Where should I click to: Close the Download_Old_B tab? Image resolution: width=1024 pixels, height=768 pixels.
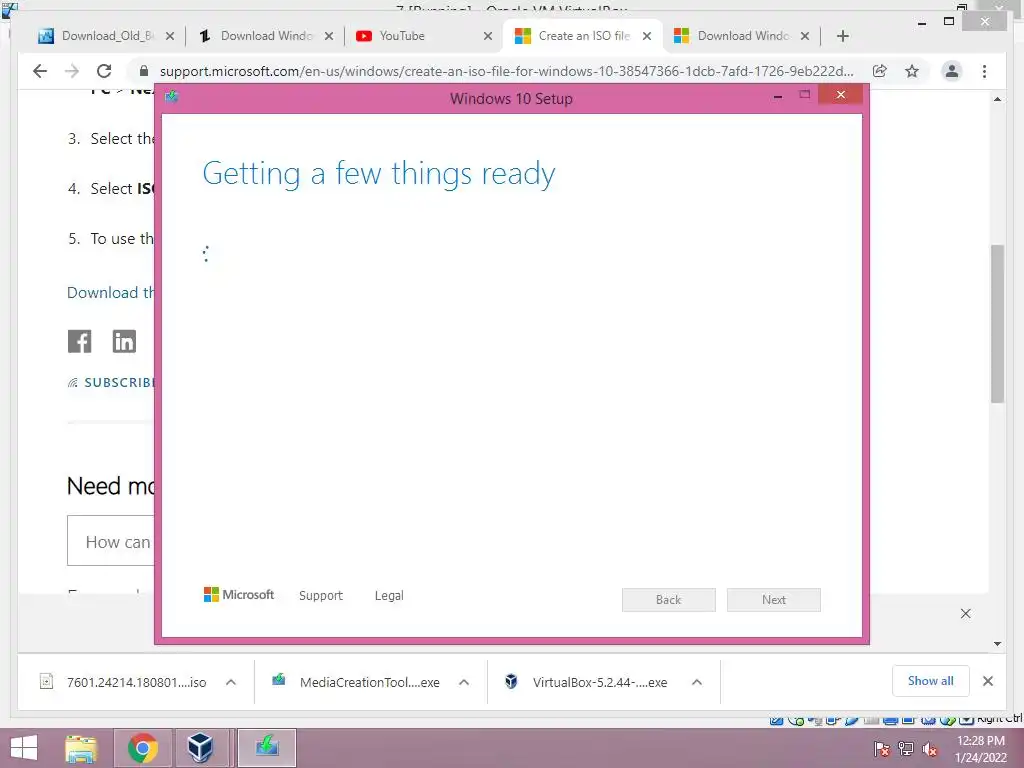pyautogui.click(x=170, y=36)
